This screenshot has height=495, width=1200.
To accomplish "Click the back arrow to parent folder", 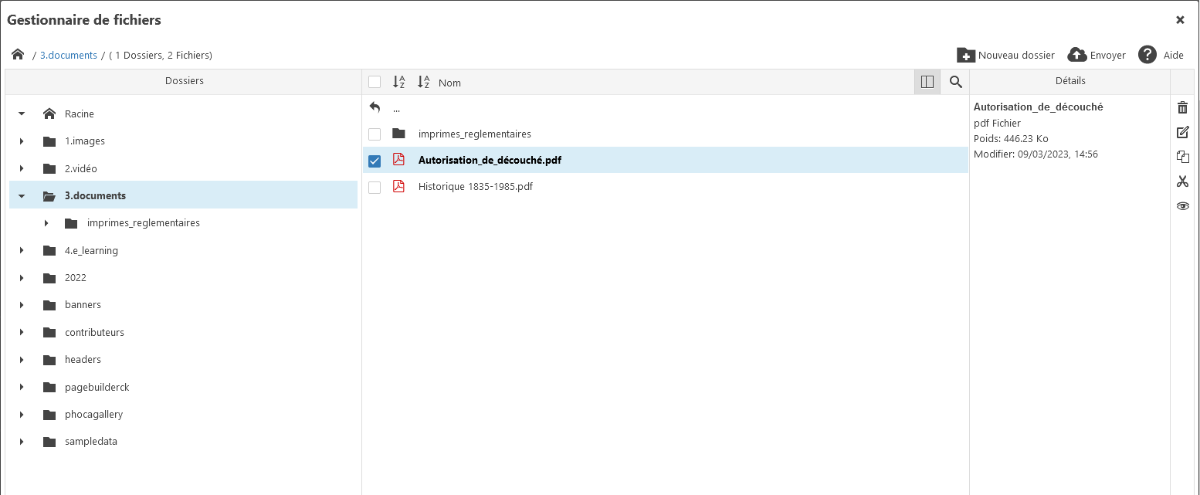I will (375, 107).
